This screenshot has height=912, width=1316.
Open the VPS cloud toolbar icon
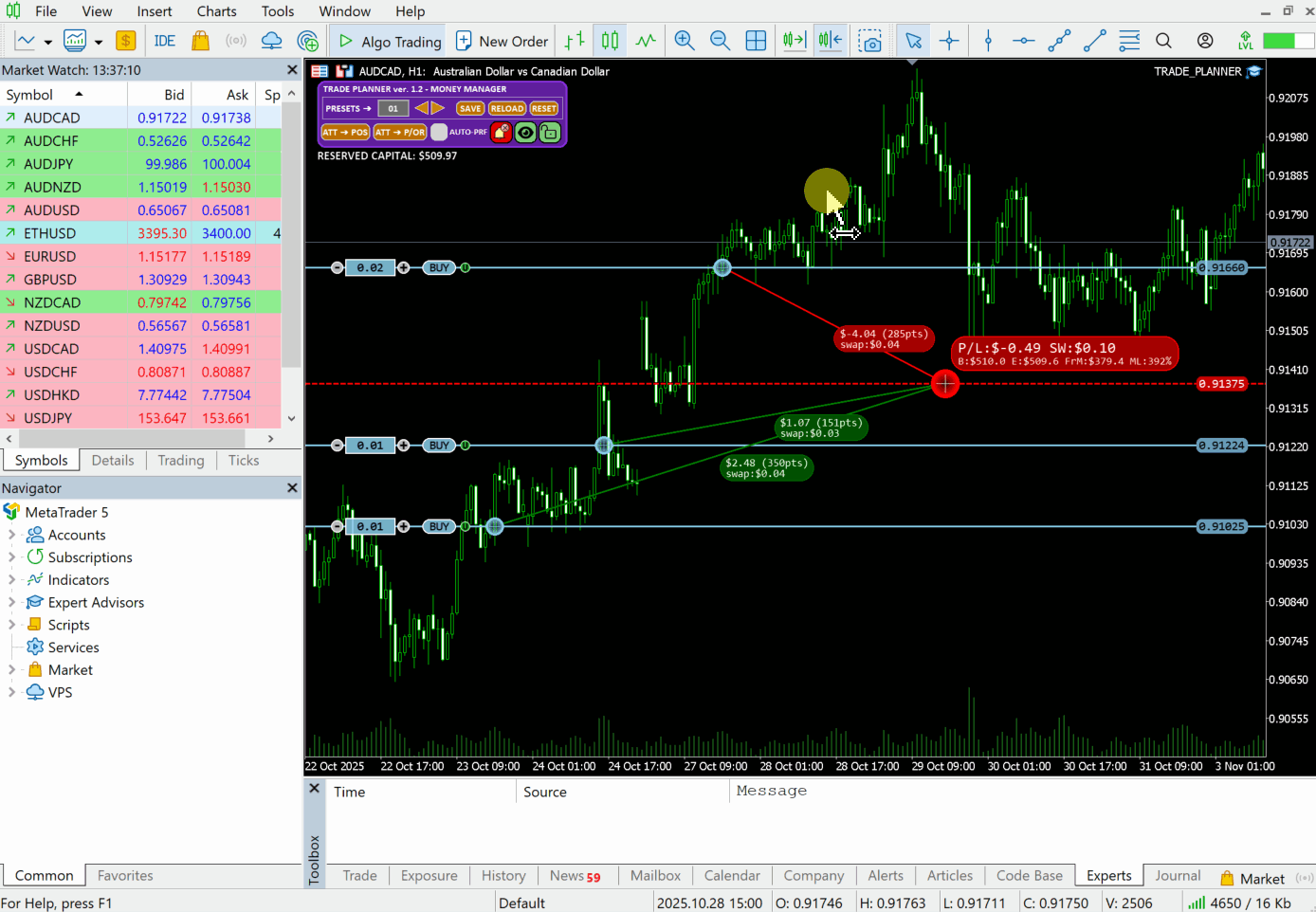pyautogui.click(x=271, y=41)
